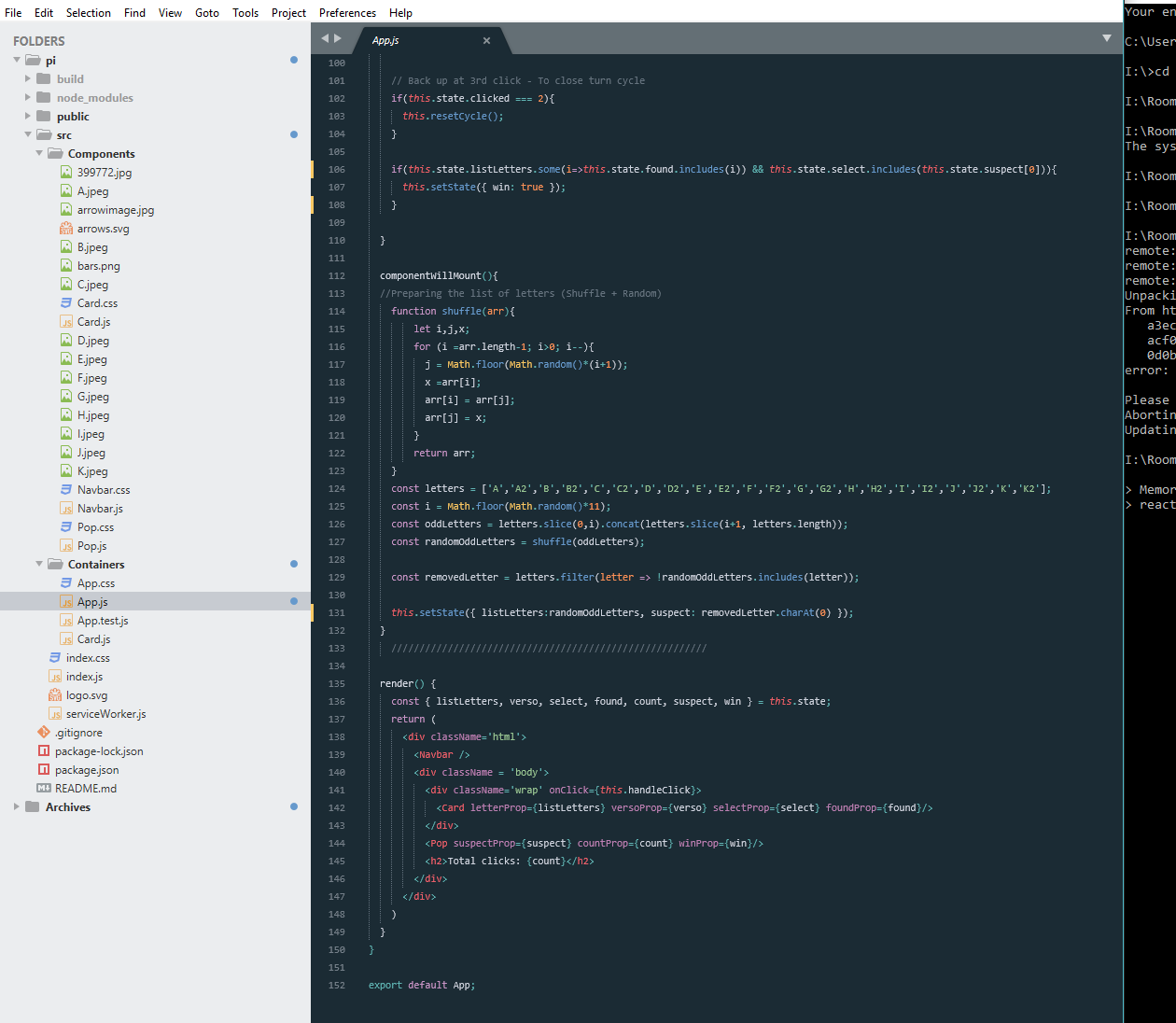1176x1023 pixels.
Task: Click the Navbar.js file icon
Action: point(66,509)
